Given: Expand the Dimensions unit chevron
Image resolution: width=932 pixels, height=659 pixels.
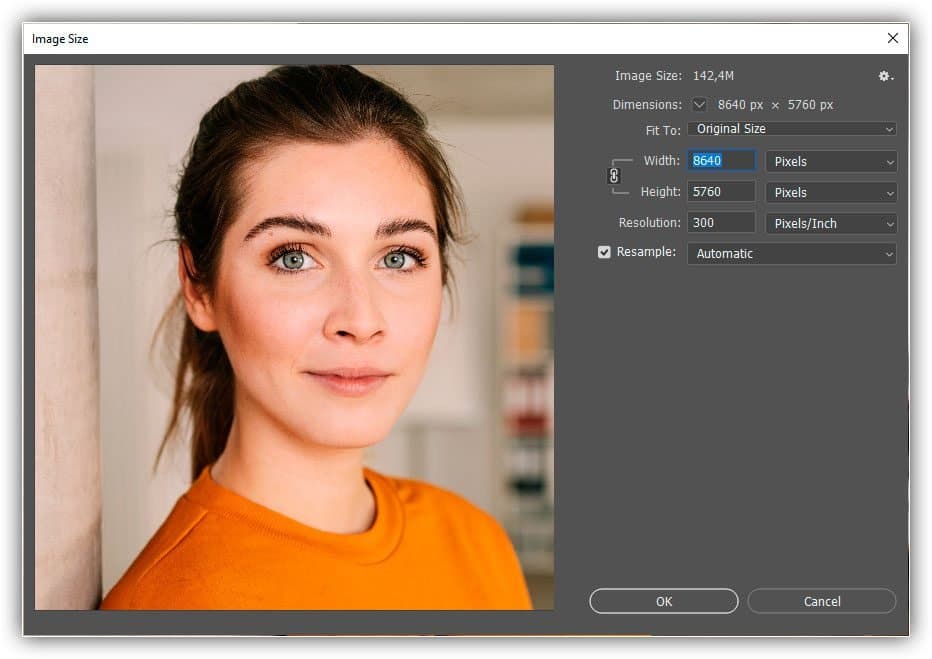Looking at the screenshot, I should pos(699,105).
